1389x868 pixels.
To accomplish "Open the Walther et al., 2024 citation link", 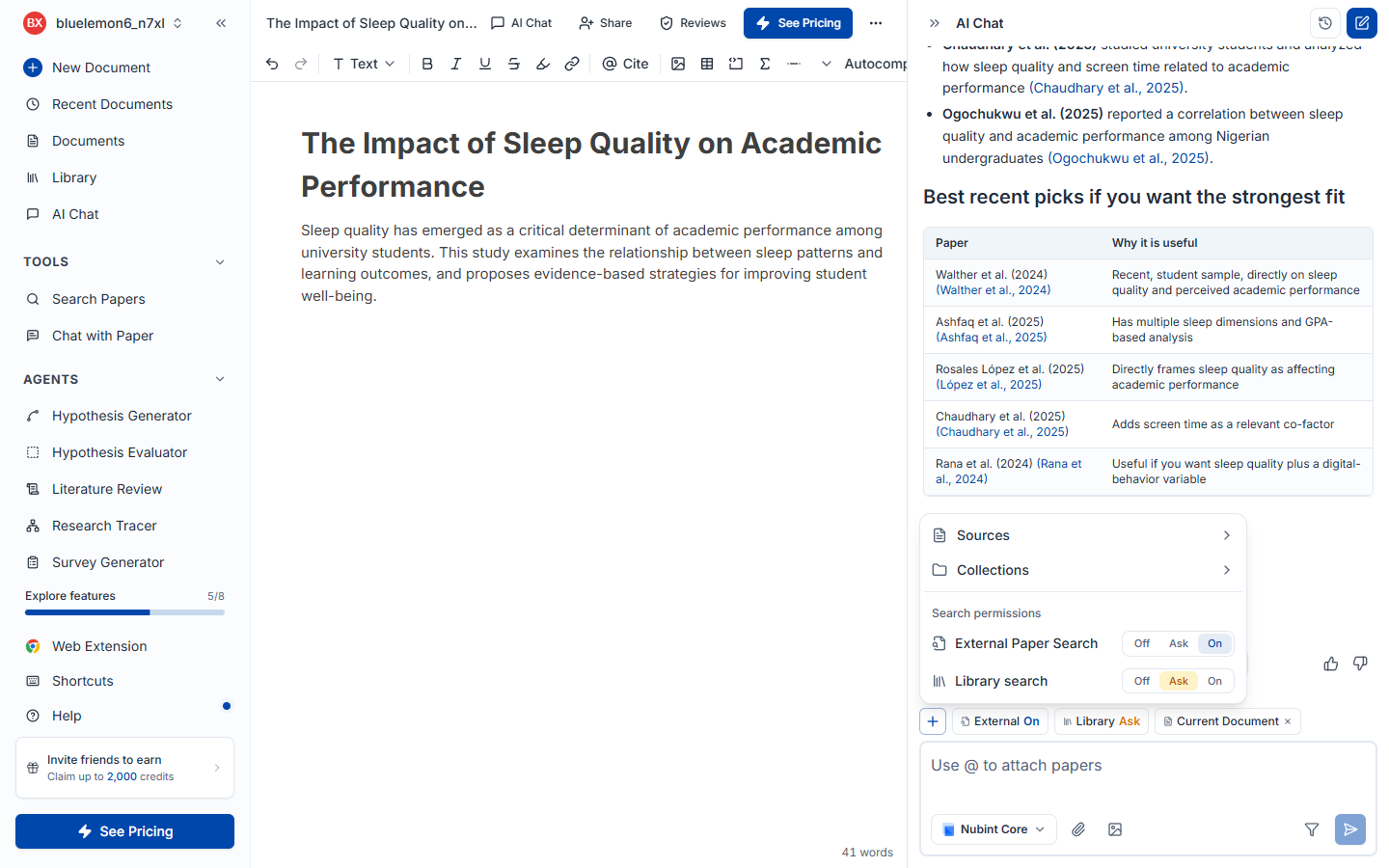I will (994, 290).
